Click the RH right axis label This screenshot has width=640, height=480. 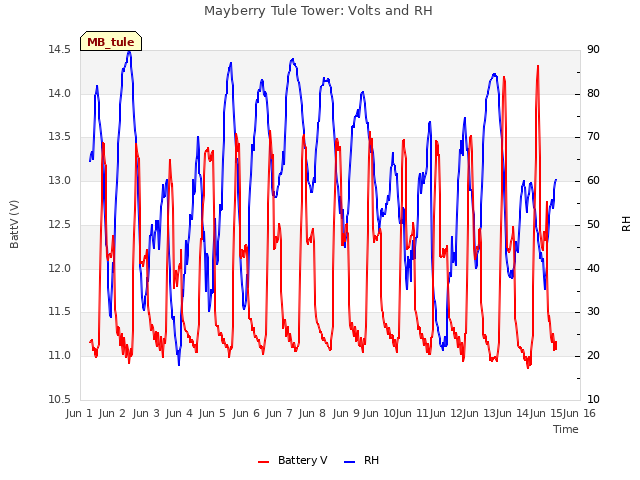pyautogui.click(x=626, y=224)
